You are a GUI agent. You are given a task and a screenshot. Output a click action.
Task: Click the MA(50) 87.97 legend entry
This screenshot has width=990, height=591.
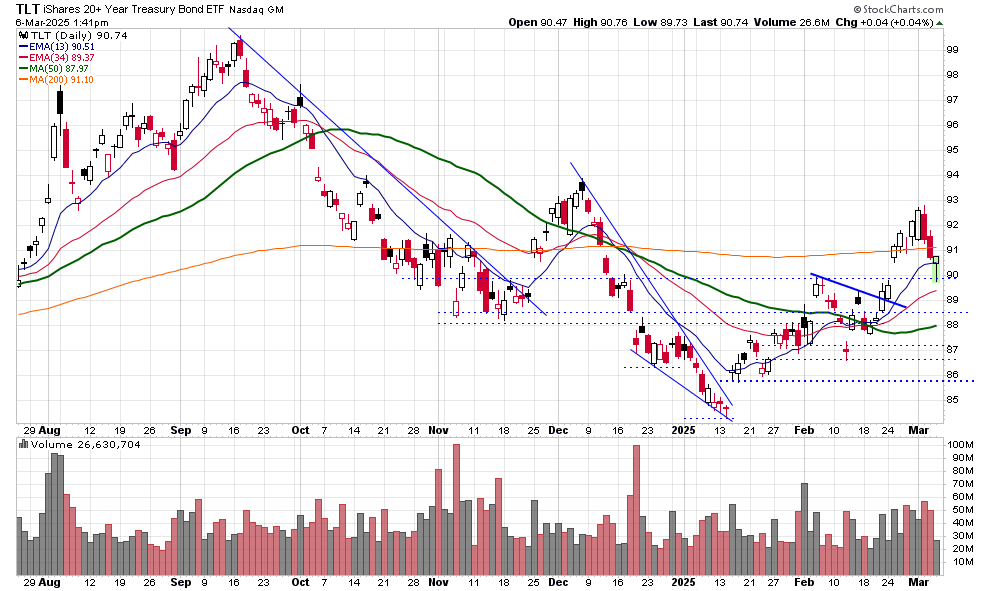(59, 68)
